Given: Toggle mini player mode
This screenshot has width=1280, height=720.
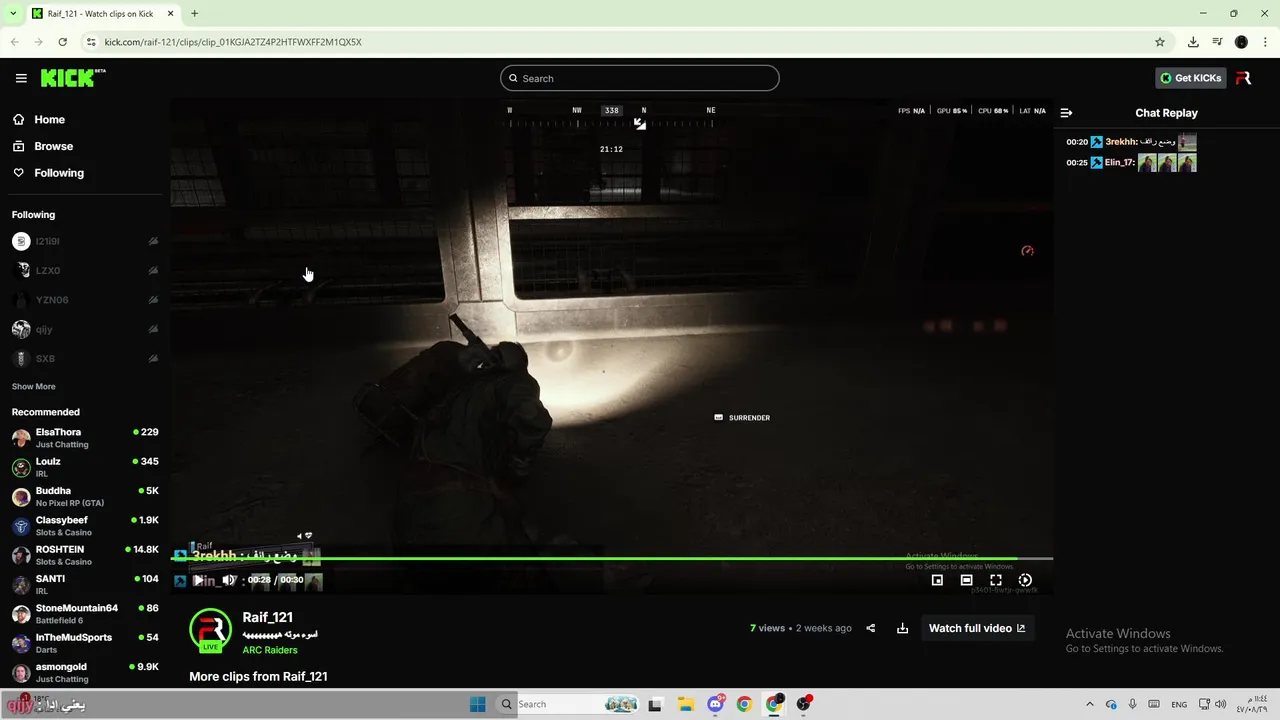Looking at the screenshot, I should click(937, 580).
